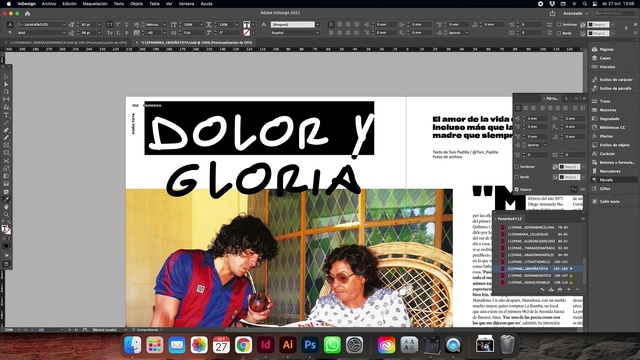Viewport: 640px width, 360px height.
Task: Toggle Sombrear checkbox in control bar
Action: (559, 24)
